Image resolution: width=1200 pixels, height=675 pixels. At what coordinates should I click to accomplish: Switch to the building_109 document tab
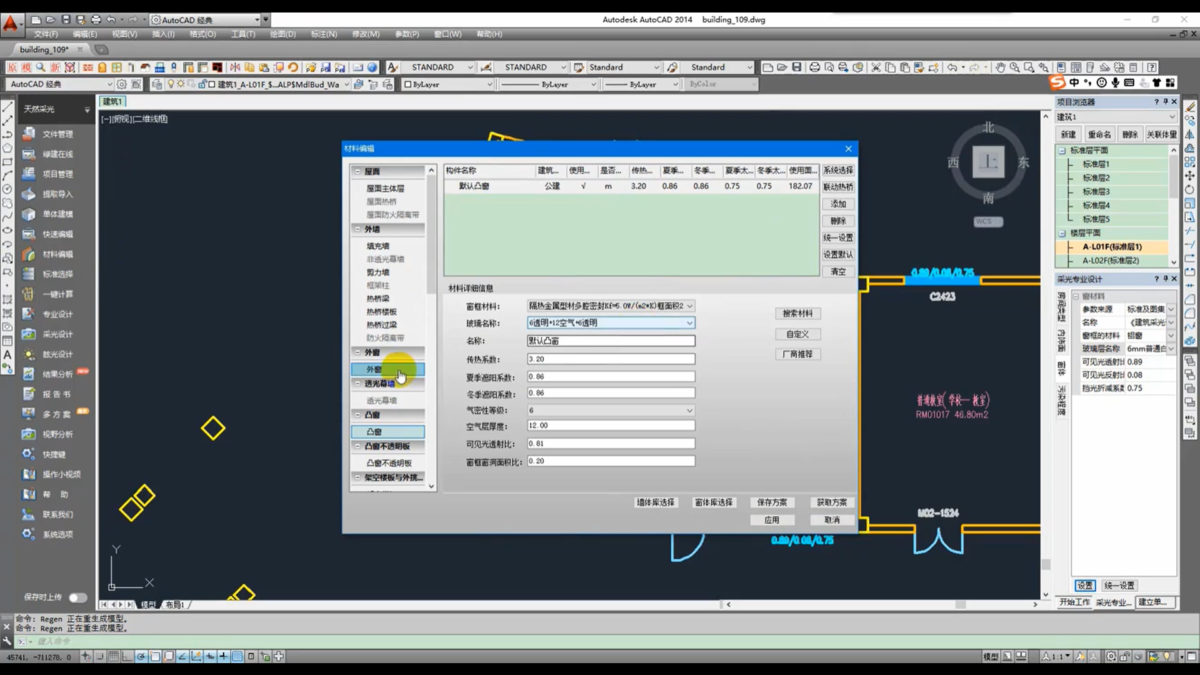coord(44,49)
